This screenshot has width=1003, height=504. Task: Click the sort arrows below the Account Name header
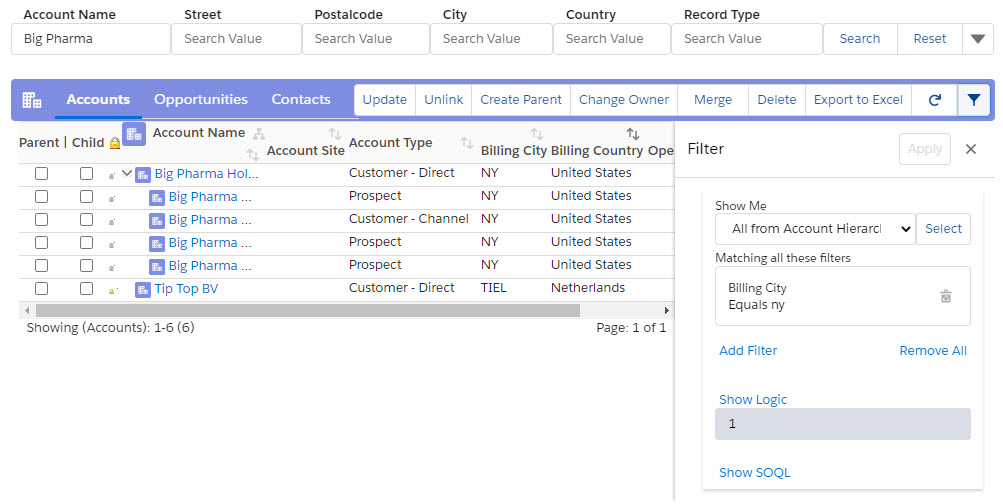pos(253,154)
